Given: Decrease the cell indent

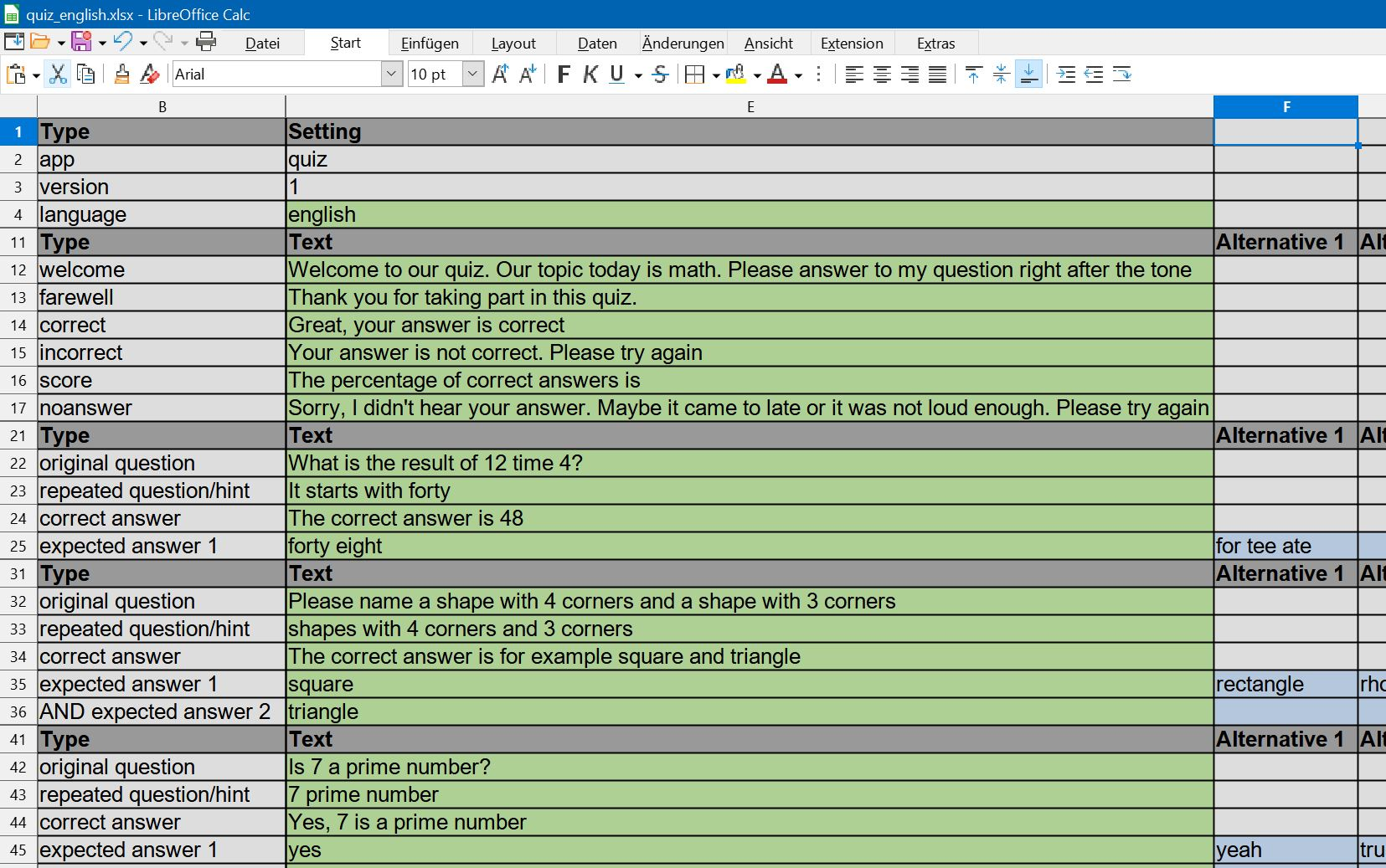Looking at the screenshot, I should pyautogui.click(x=1094, y=74).
